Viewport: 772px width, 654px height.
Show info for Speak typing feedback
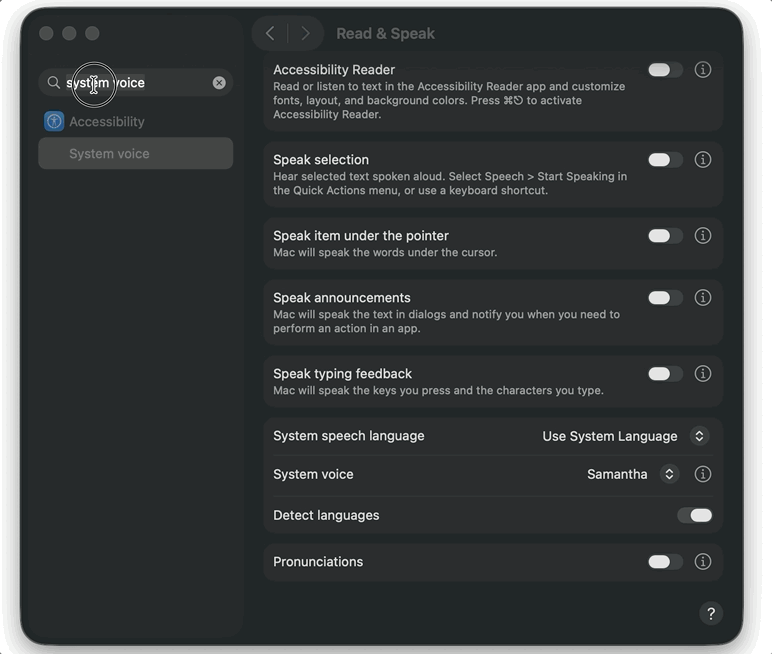click(x=703, y=373)
